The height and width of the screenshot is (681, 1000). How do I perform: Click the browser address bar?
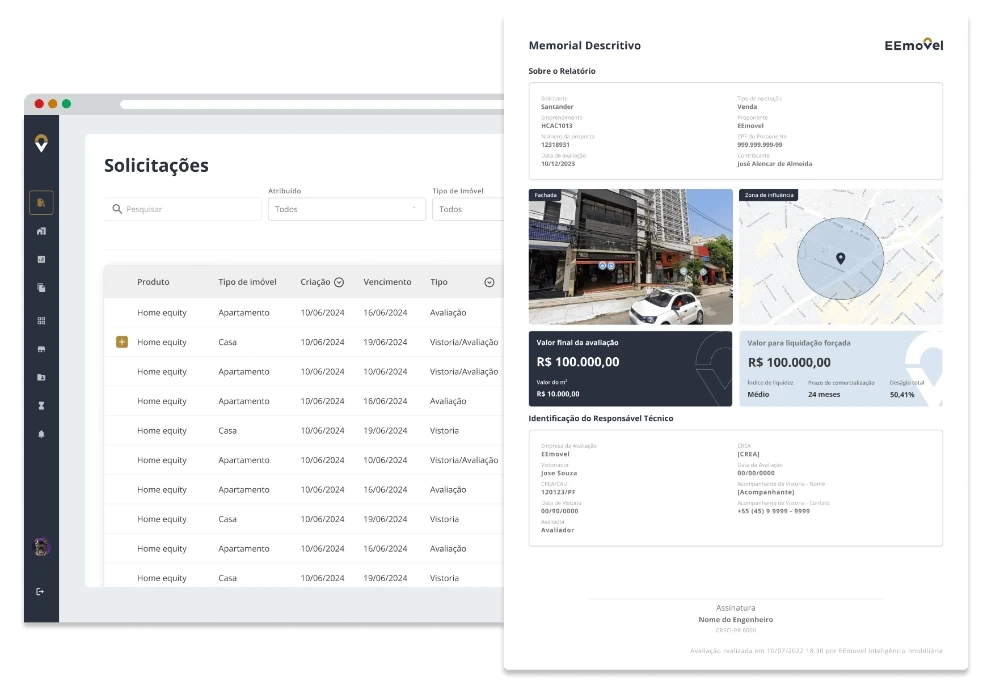[312, 105]
